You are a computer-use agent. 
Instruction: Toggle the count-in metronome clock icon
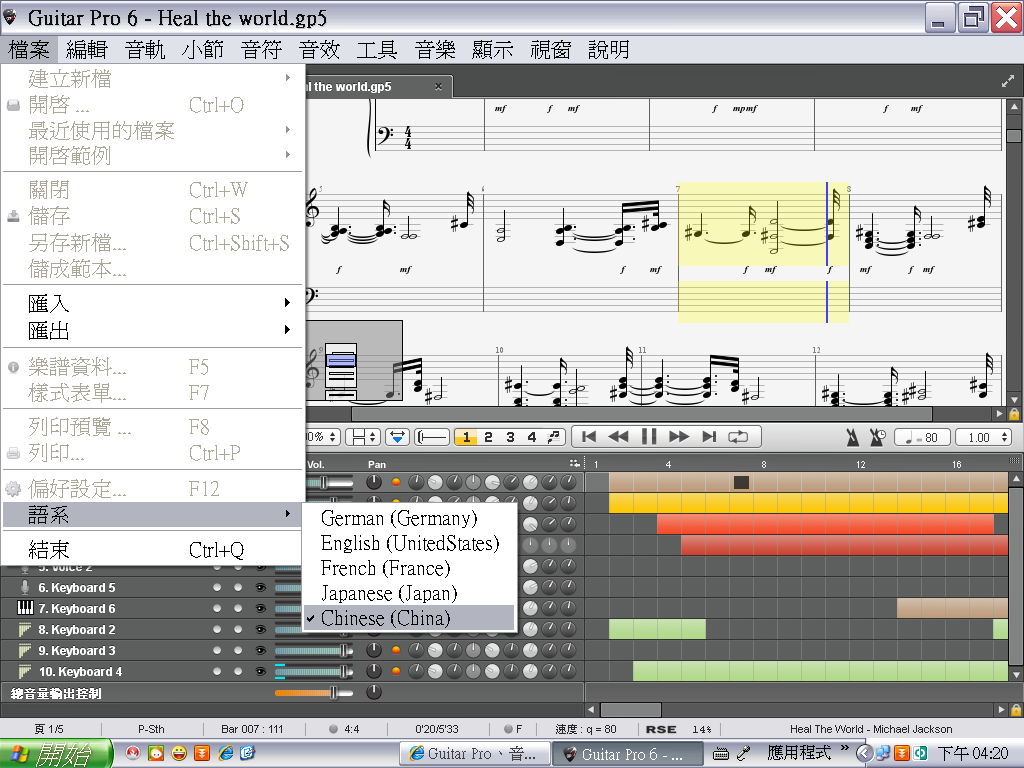(877, 438)
